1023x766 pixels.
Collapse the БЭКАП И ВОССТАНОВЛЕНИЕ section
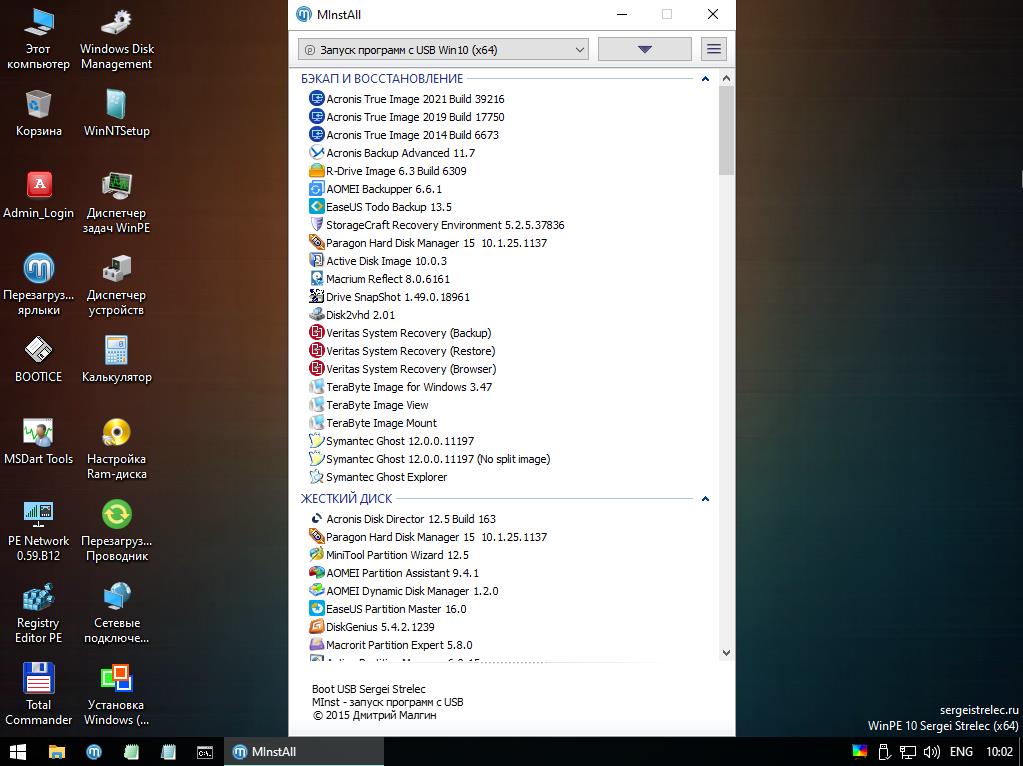[x=705, y=79]
